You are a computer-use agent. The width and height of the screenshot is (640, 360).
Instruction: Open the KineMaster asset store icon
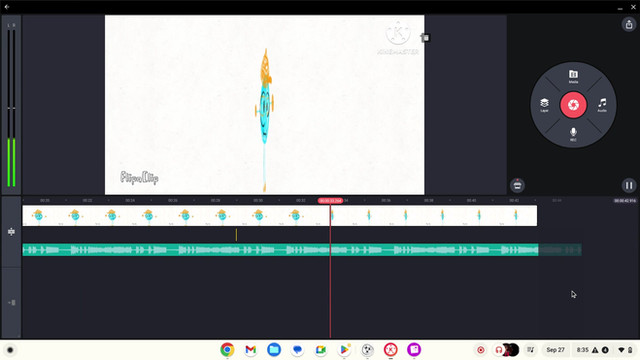tap(517, 185)
